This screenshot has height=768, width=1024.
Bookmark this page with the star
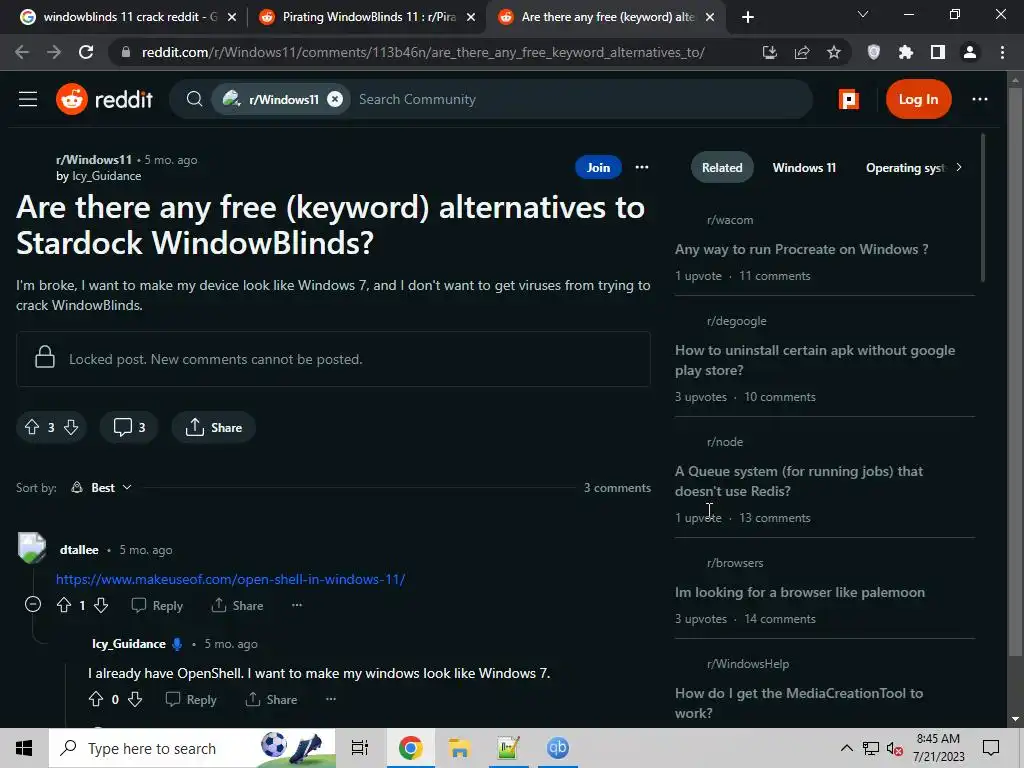(834, 52)
